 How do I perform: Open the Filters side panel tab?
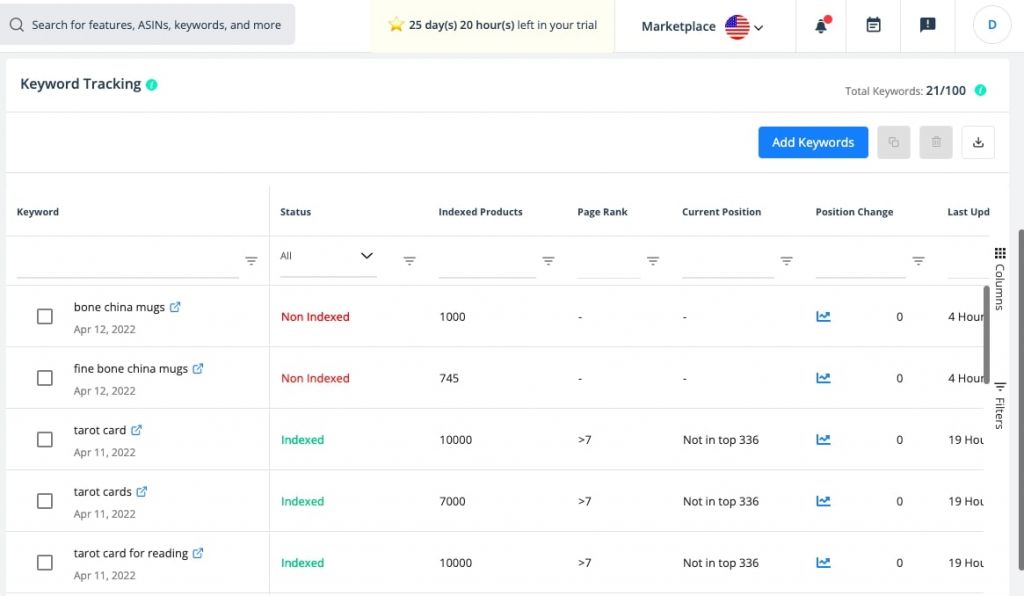point(1000,405)
